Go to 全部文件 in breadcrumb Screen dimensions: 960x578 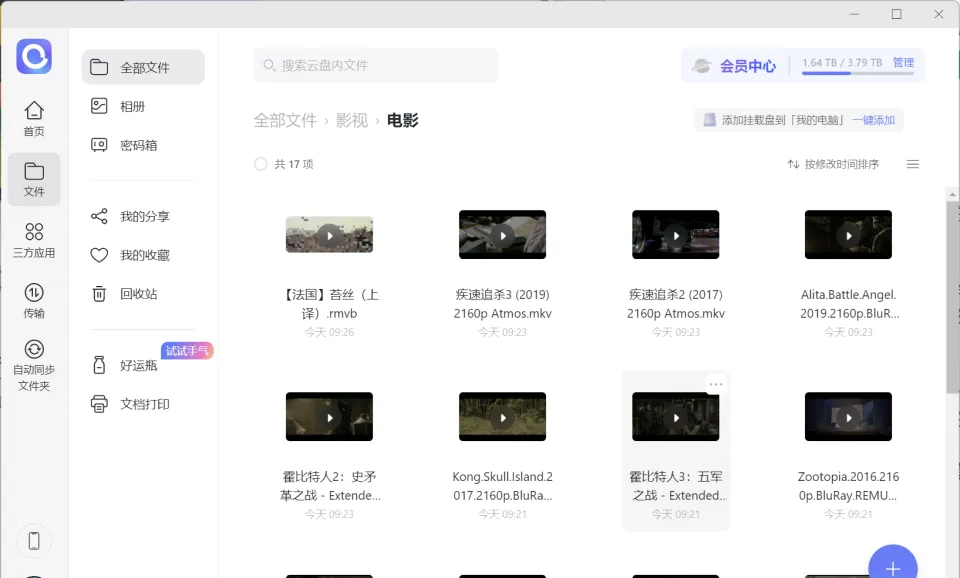click(285, 120)
